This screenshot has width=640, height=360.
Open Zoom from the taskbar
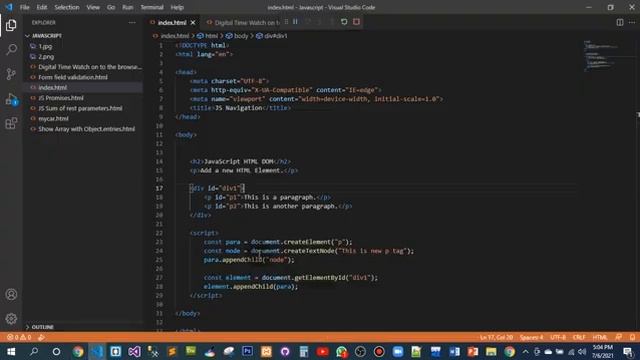click(398, 351)
